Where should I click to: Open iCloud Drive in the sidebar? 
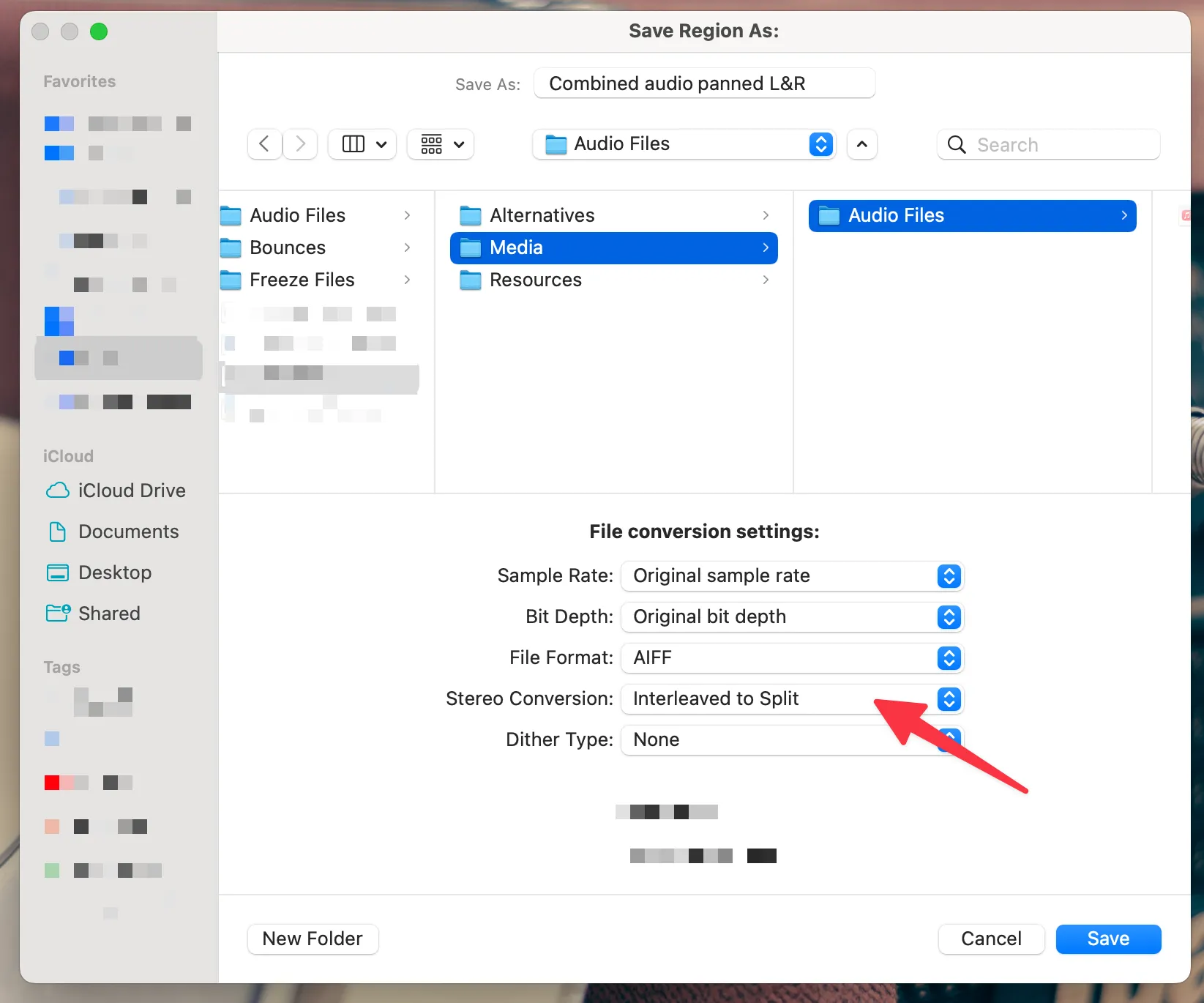click(131, 491)
